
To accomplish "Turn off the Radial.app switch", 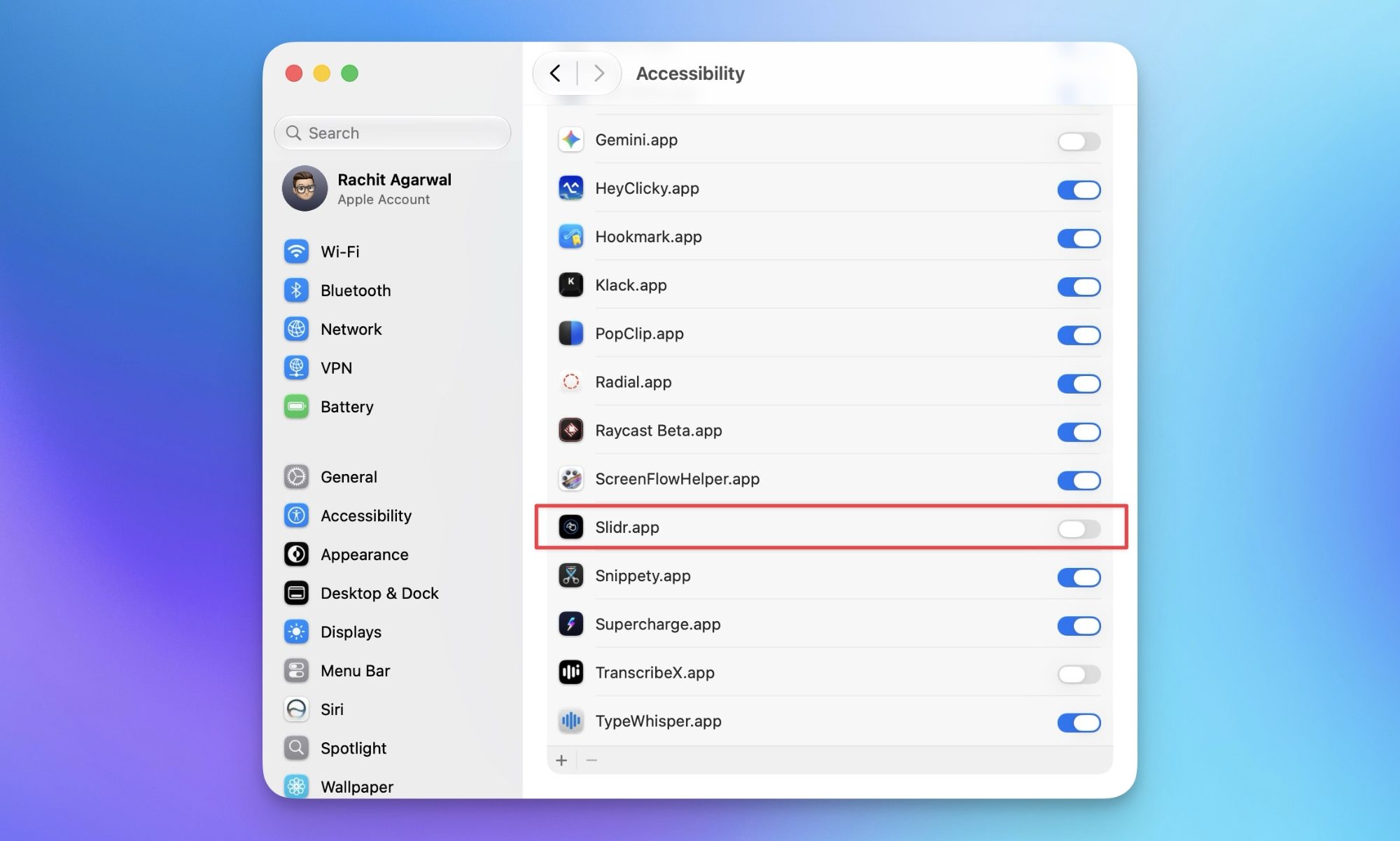I will 1079,383.
